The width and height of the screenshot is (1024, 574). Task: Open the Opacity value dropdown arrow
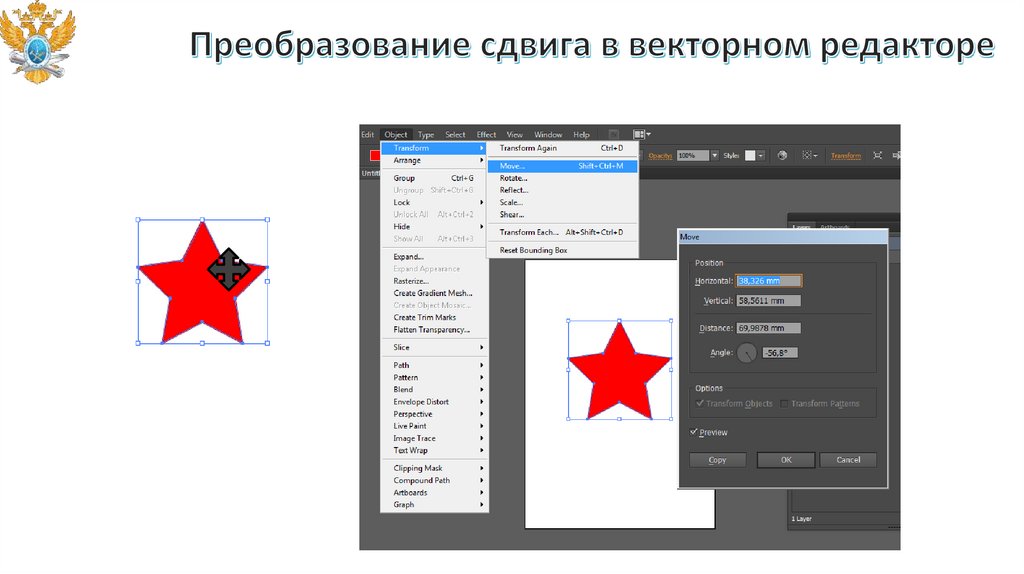pyautogui.click(x=714, y=155)
